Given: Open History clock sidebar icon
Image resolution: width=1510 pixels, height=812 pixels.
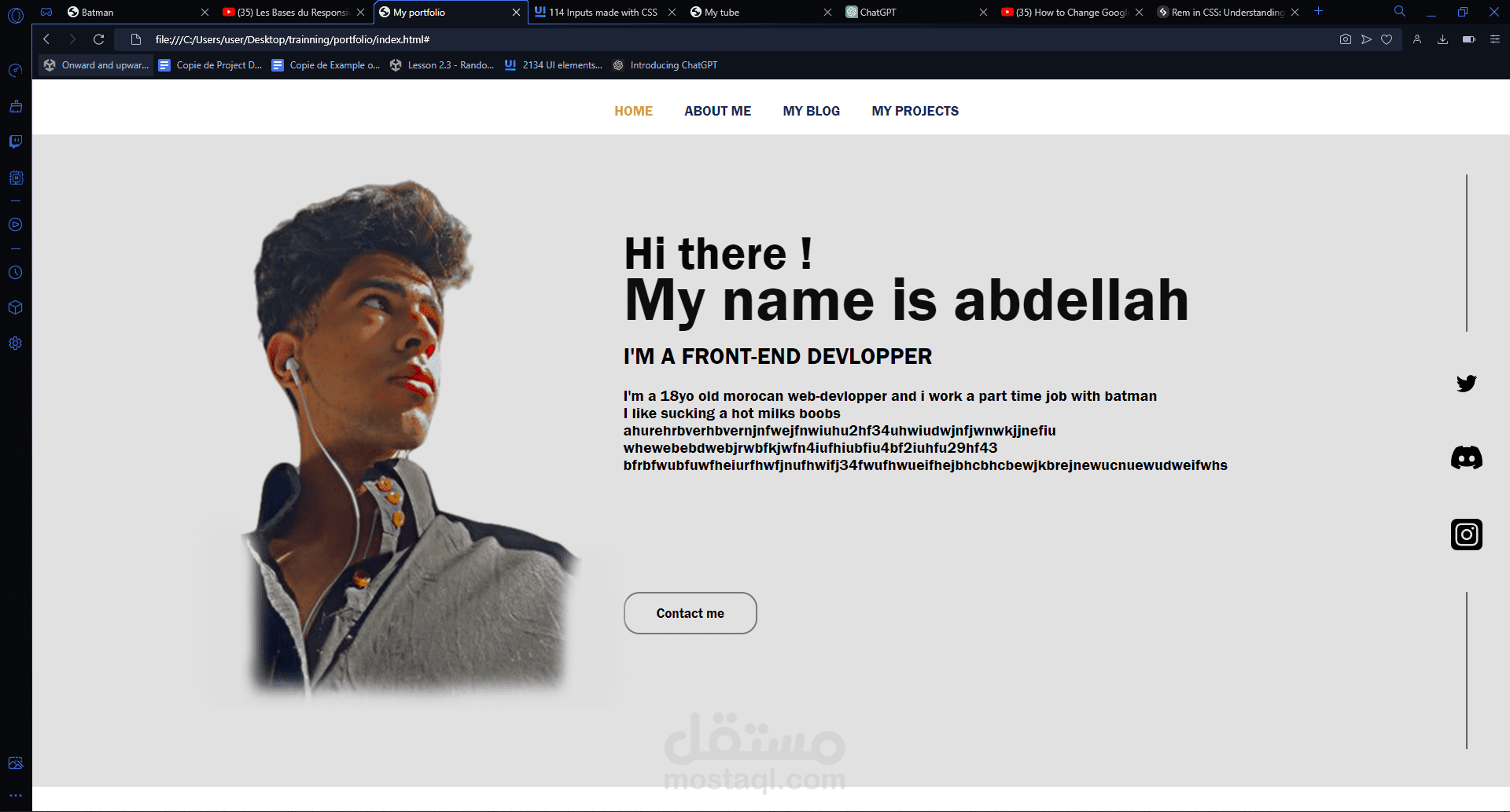Looking at the screenshot, I should pos(16,273).
